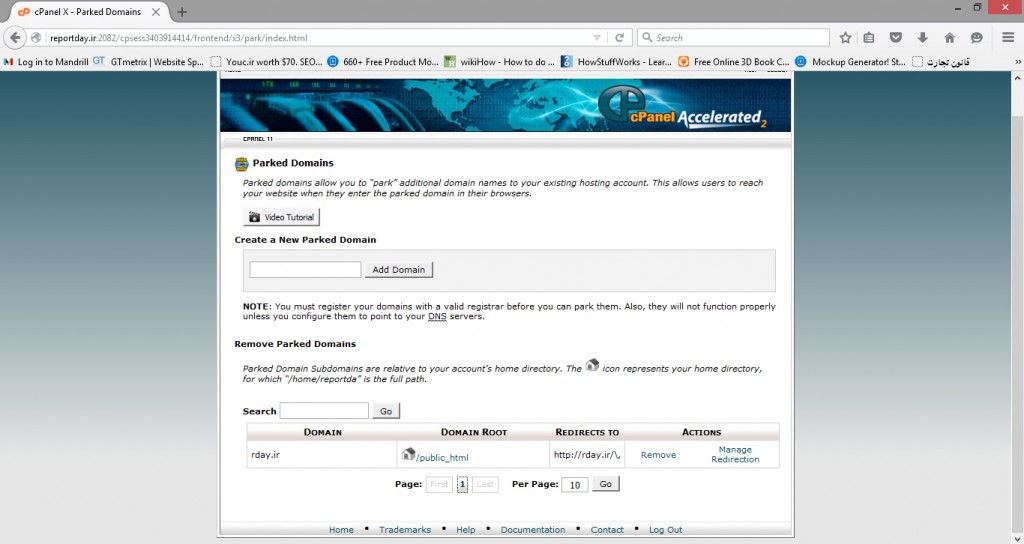Click Remove for rday.ir domain
The image size is (1024, 544).
[x=658, y=455]
